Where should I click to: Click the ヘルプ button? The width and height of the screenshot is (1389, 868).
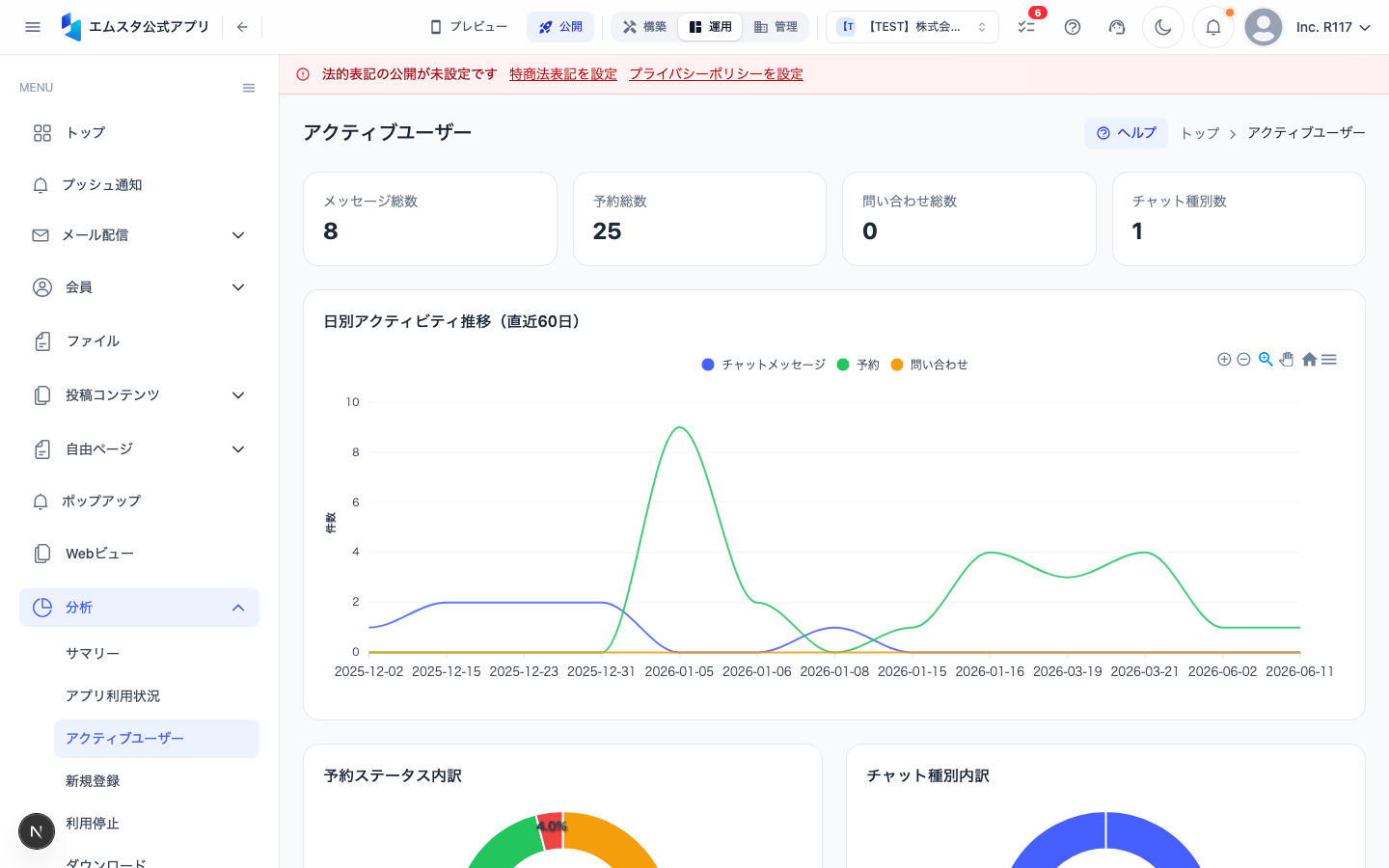point(1126,133)
